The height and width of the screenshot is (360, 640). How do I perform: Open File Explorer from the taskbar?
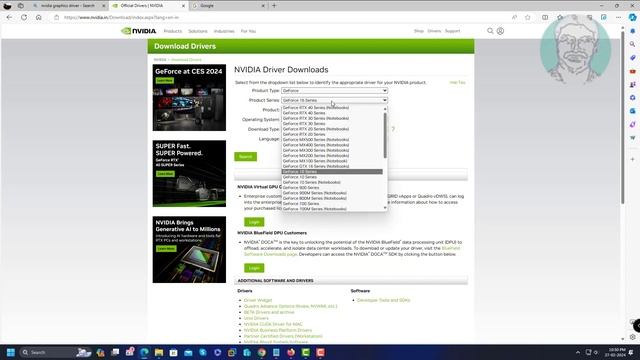(x=159, y=352)
